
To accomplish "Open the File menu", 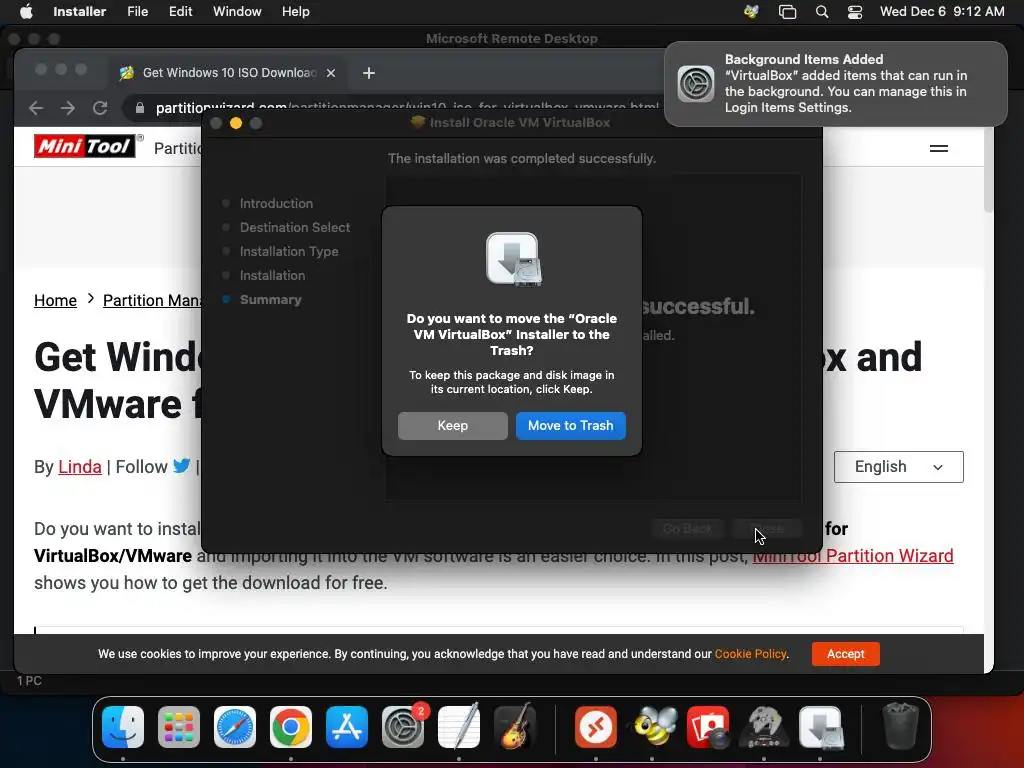I will click(137, 12).
